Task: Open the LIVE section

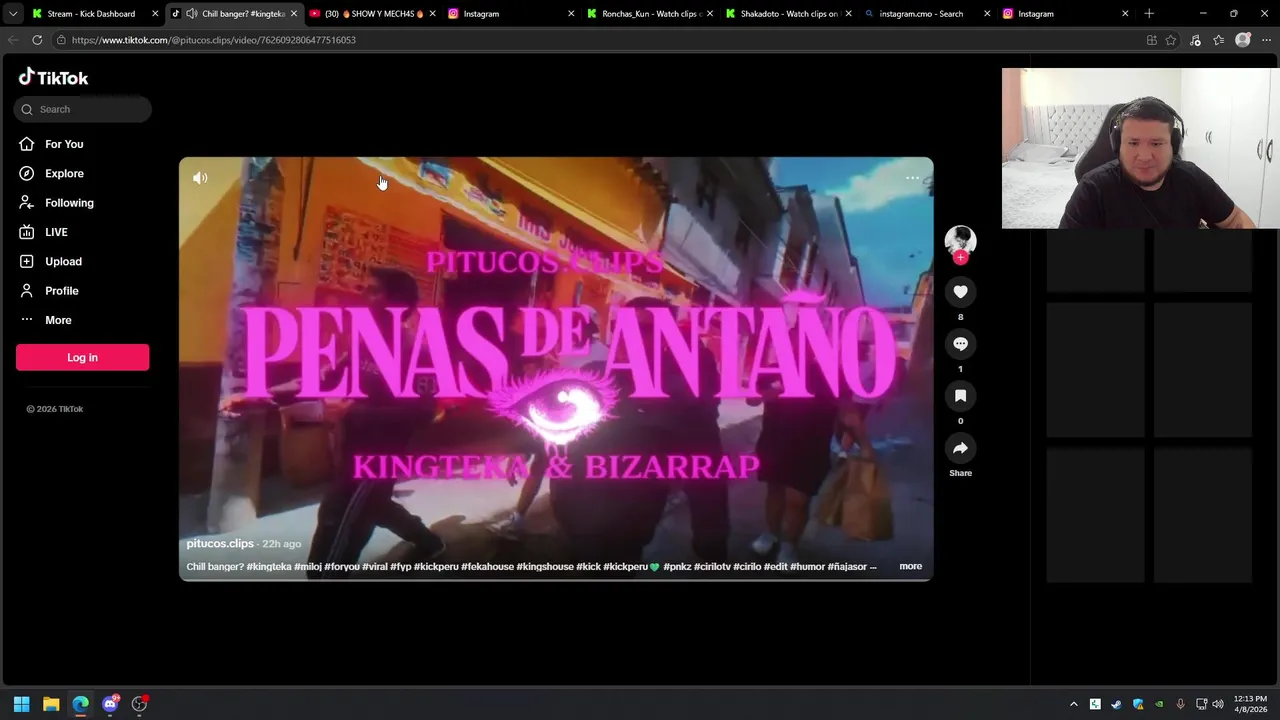Action: click(56, 232)
